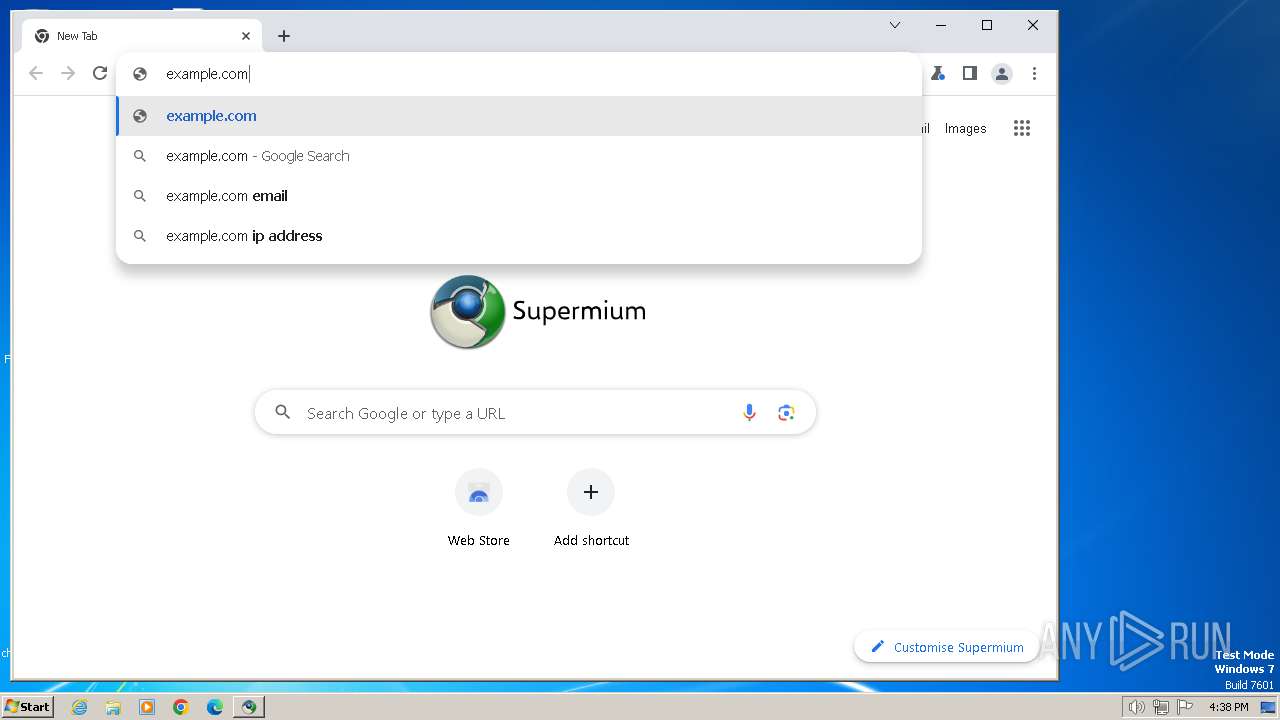Viewport: 1280px width, 720px height.
Task: Launch Windows Media Player from taskbar
Action: pos(147,707)
